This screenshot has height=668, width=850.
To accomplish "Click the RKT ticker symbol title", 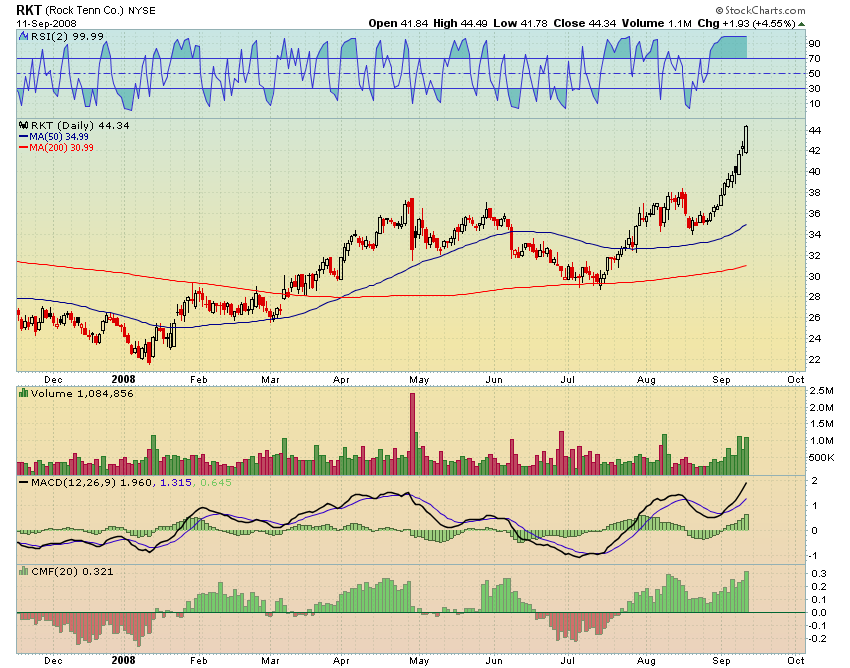I will point(29,10).
